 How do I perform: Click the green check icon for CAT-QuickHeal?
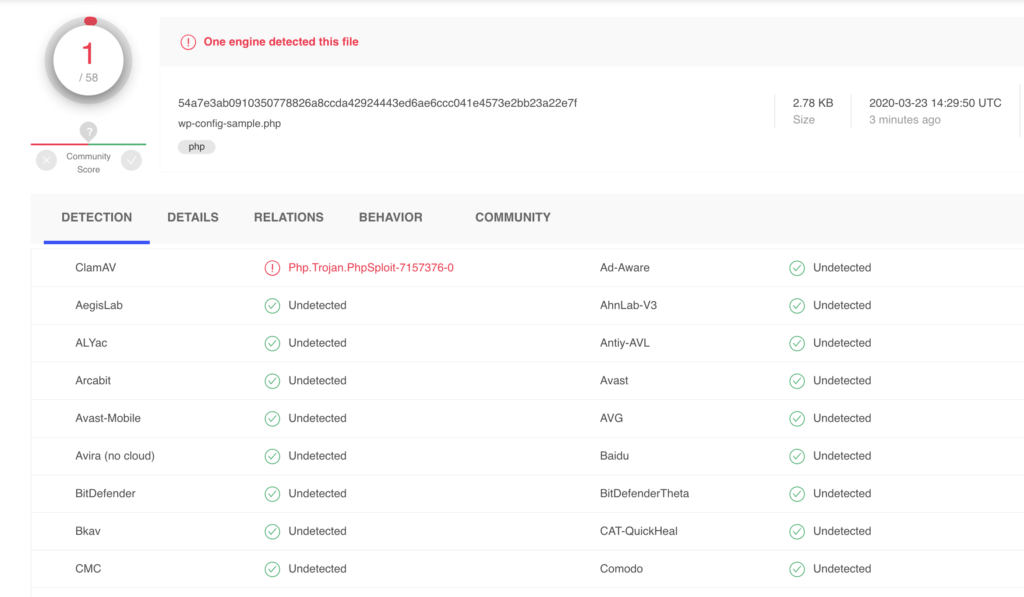(797, 532)
